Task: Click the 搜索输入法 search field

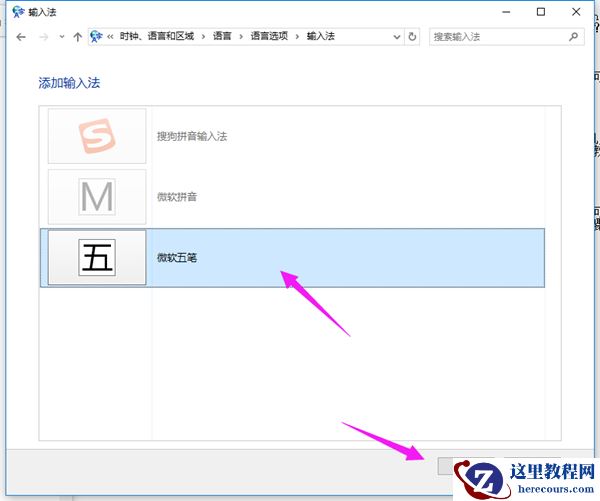Action: click(x=506, y=37)
